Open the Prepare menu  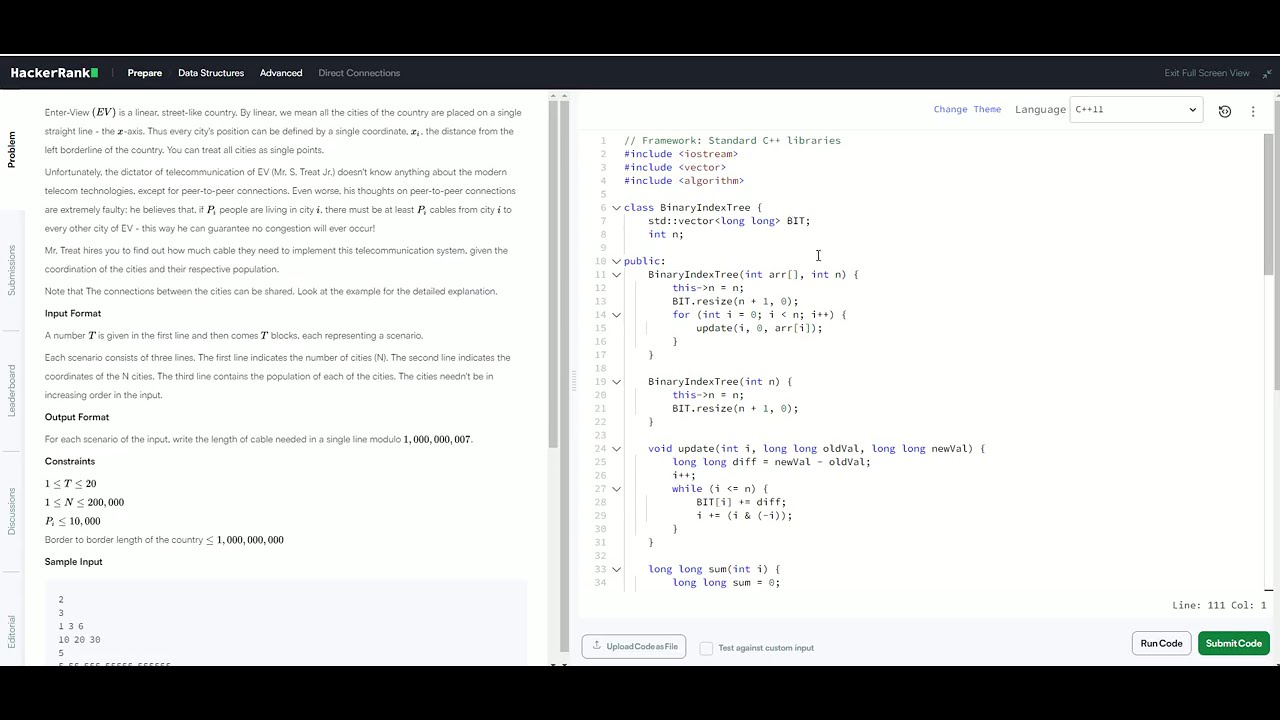click(145, 73)
